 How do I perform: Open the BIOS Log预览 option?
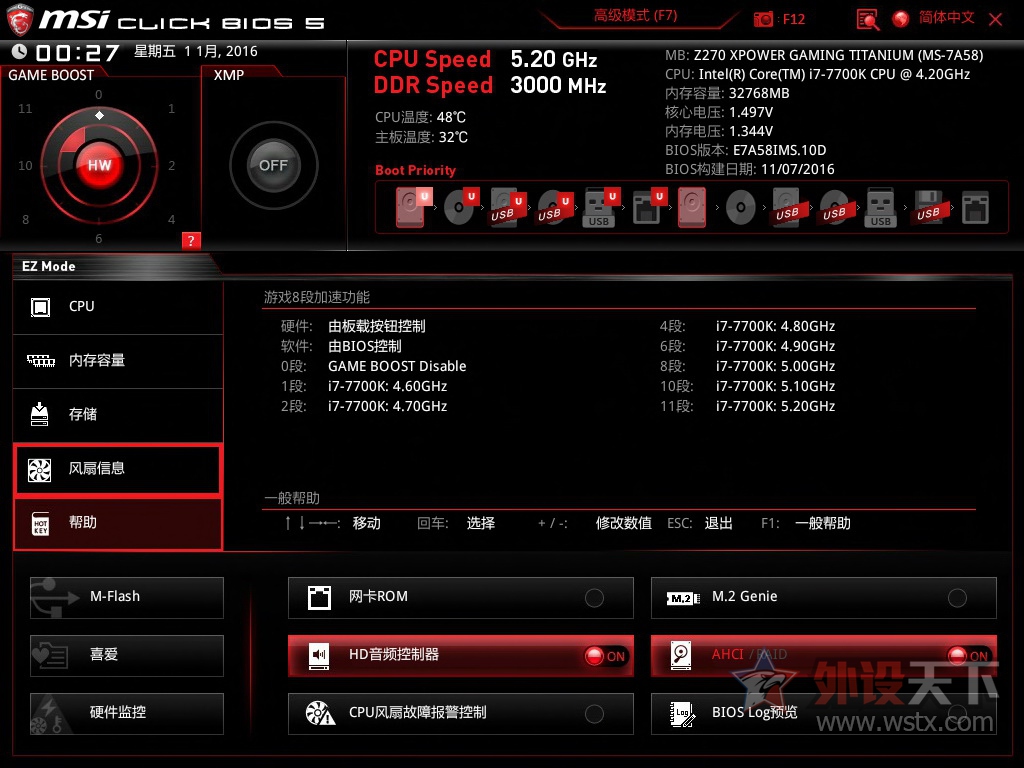coord(824,713)
